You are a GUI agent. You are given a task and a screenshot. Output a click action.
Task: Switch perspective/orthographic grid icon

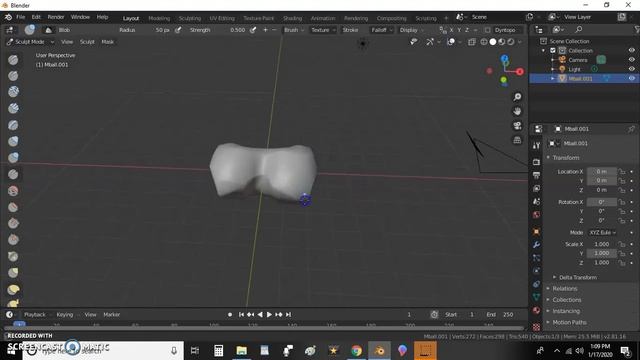(517, 140)
